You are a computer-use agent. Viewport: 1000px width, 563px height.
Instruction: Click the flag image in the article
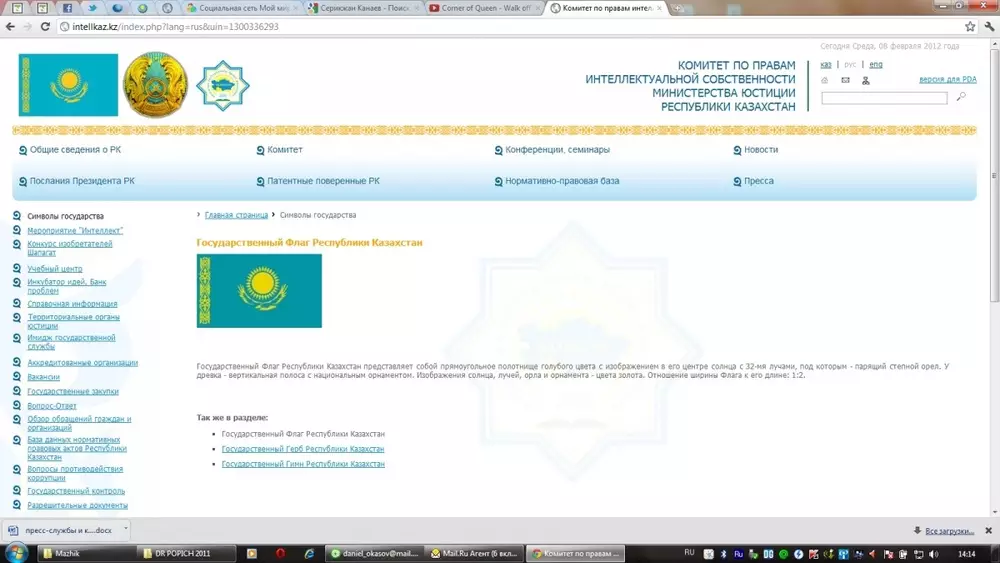[259, 290]
